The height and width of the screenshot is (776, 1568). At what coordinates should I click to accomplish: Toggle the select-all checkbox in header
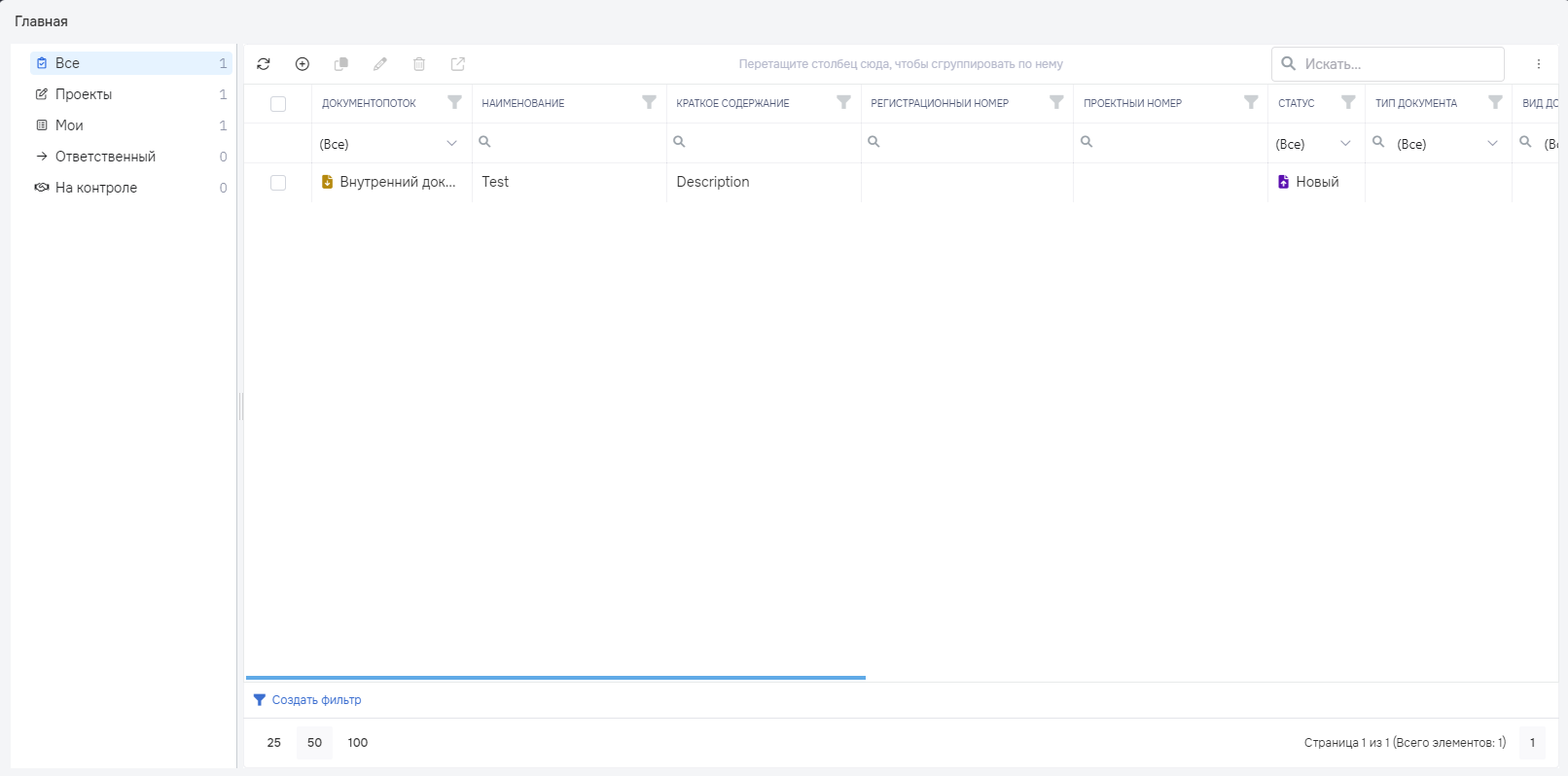click(x=278, y=104)
